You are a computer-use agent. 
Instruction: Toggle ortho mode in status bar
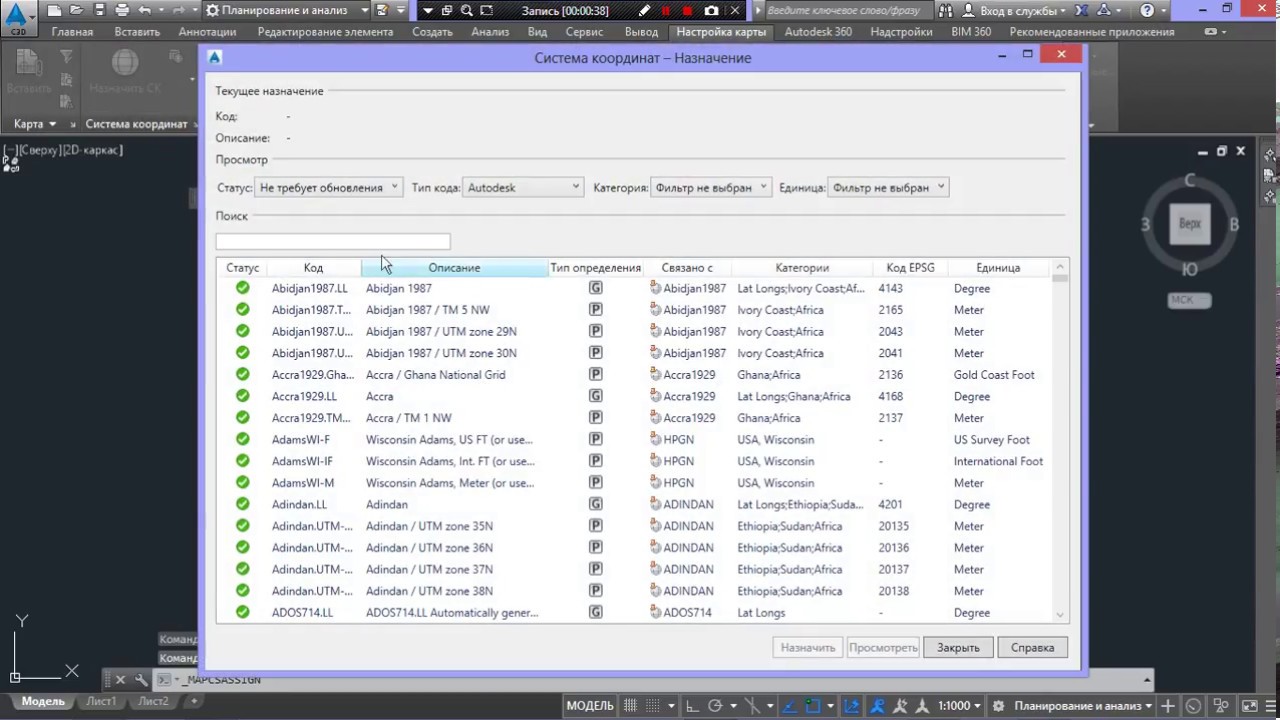692,706
